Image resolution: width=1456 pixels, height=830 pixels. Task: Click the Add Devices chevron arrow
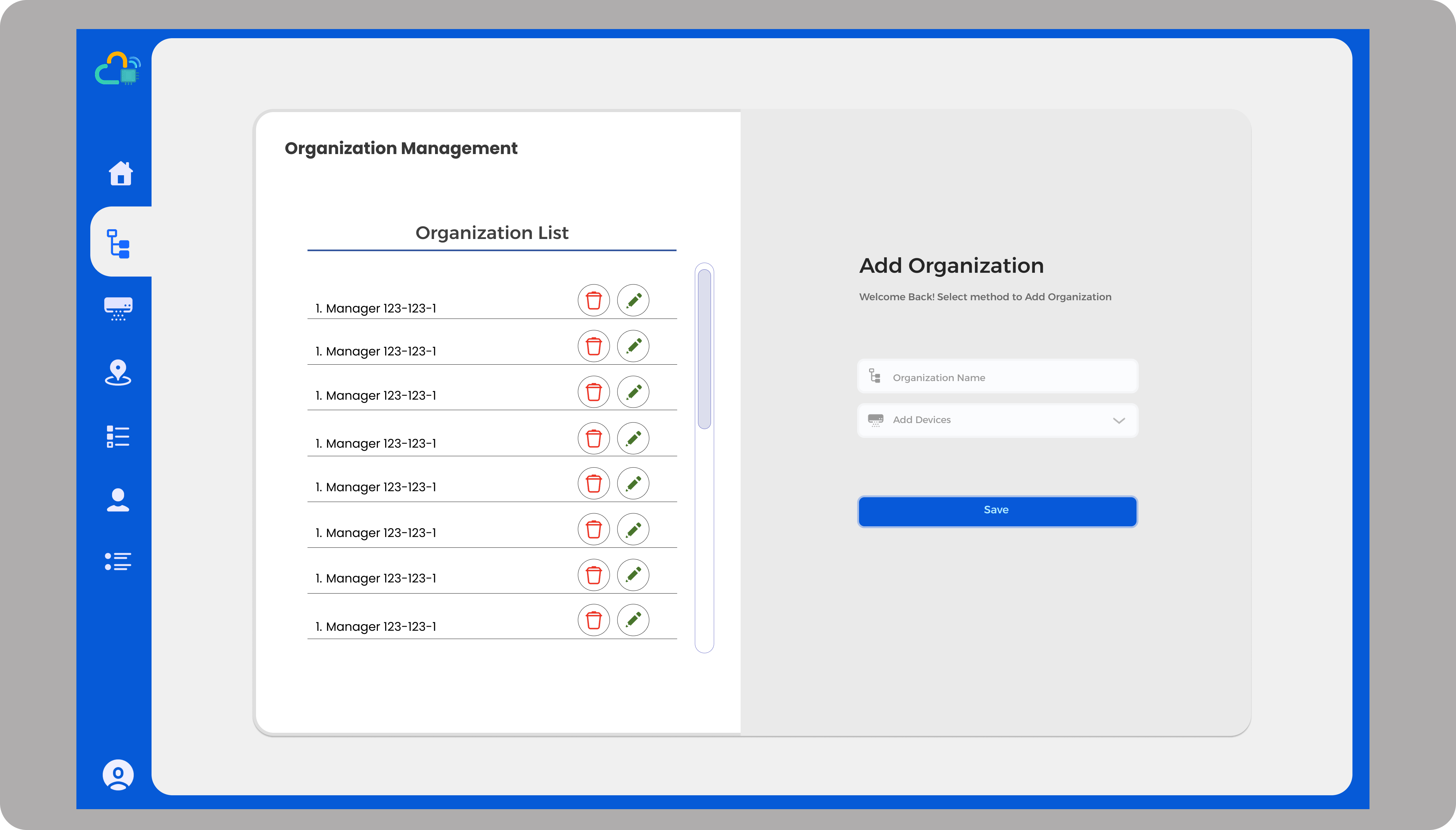point(1119,421)
